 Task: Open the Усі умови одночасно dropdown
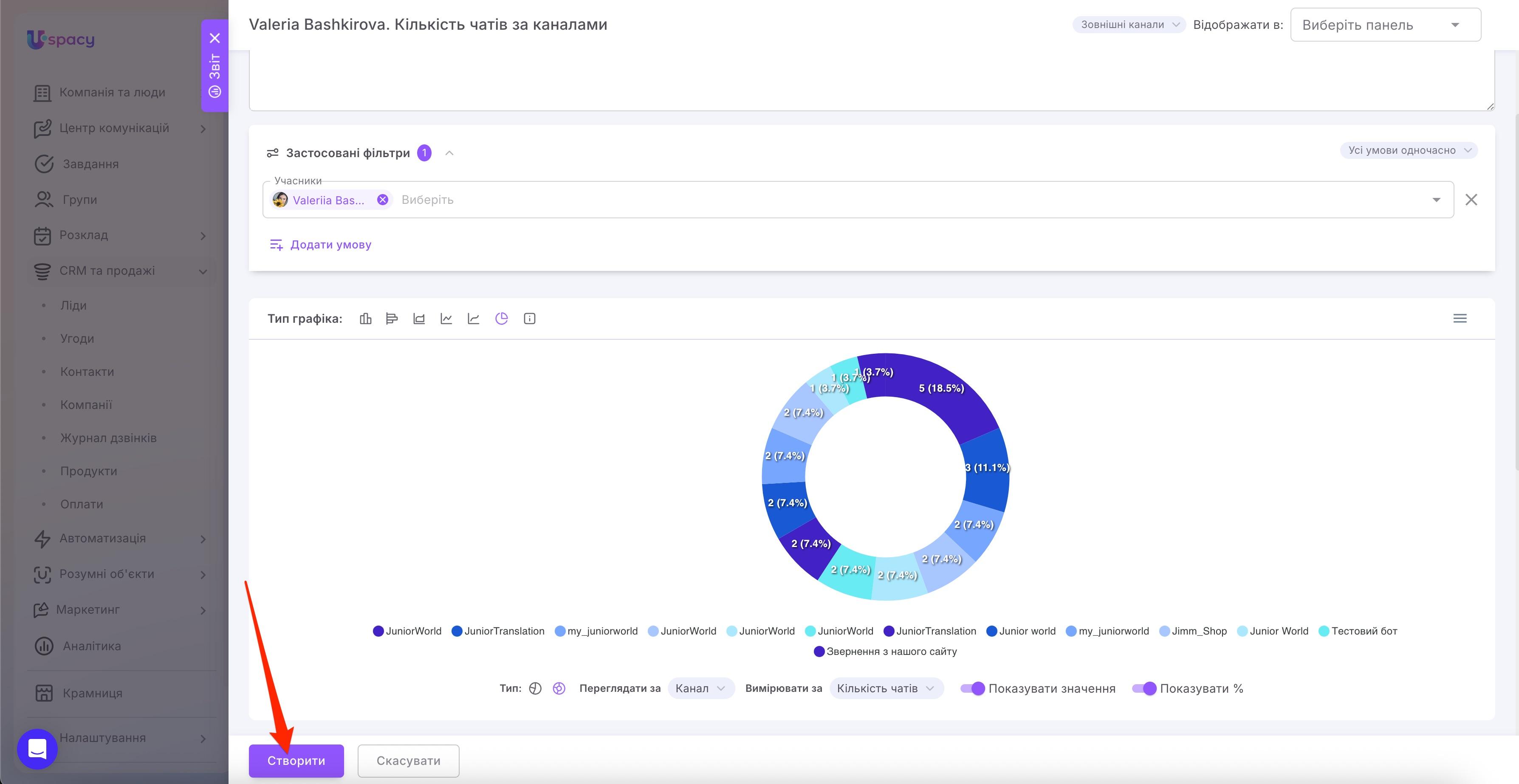pyautogui.click(x=1409, y=150)
